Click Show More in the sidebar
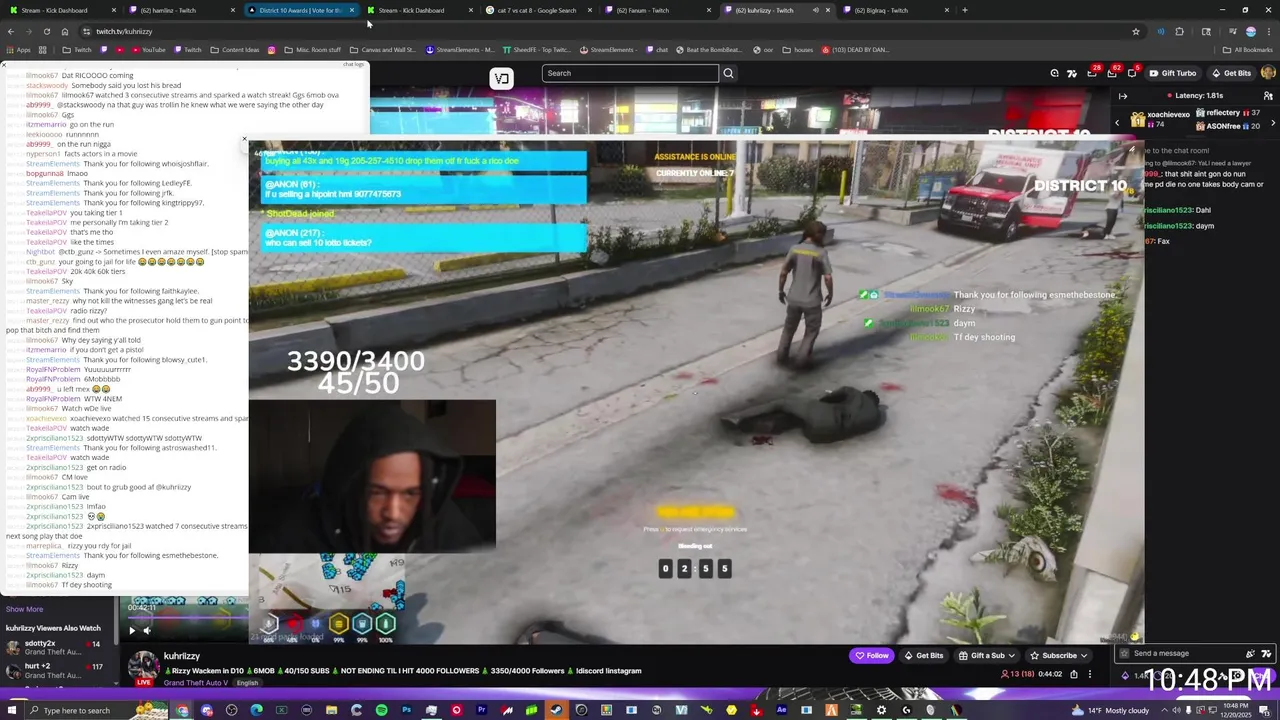 coord(24,609)
